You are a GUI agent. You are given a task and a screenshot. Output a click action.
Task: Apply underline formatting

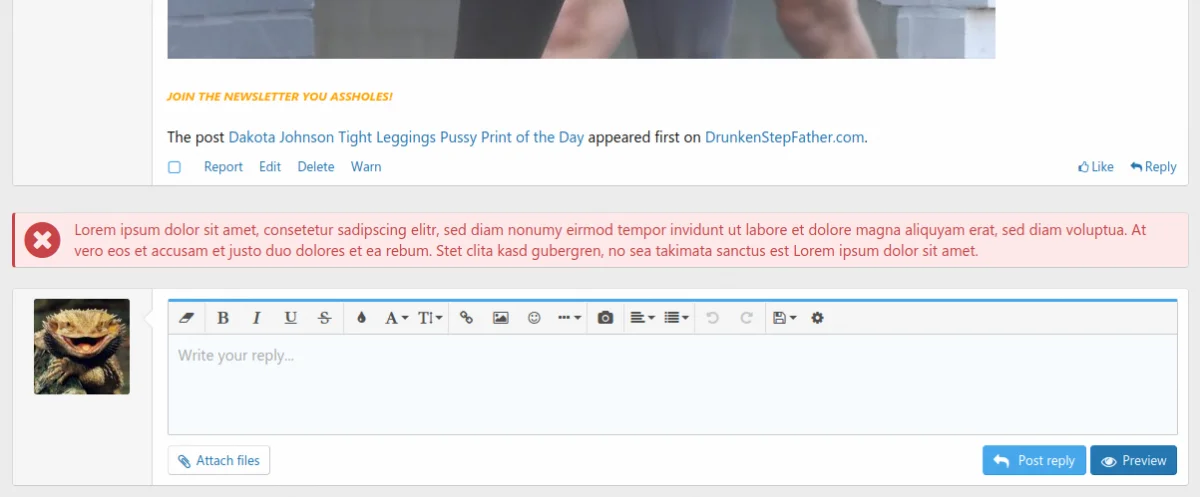click(290, 318)
